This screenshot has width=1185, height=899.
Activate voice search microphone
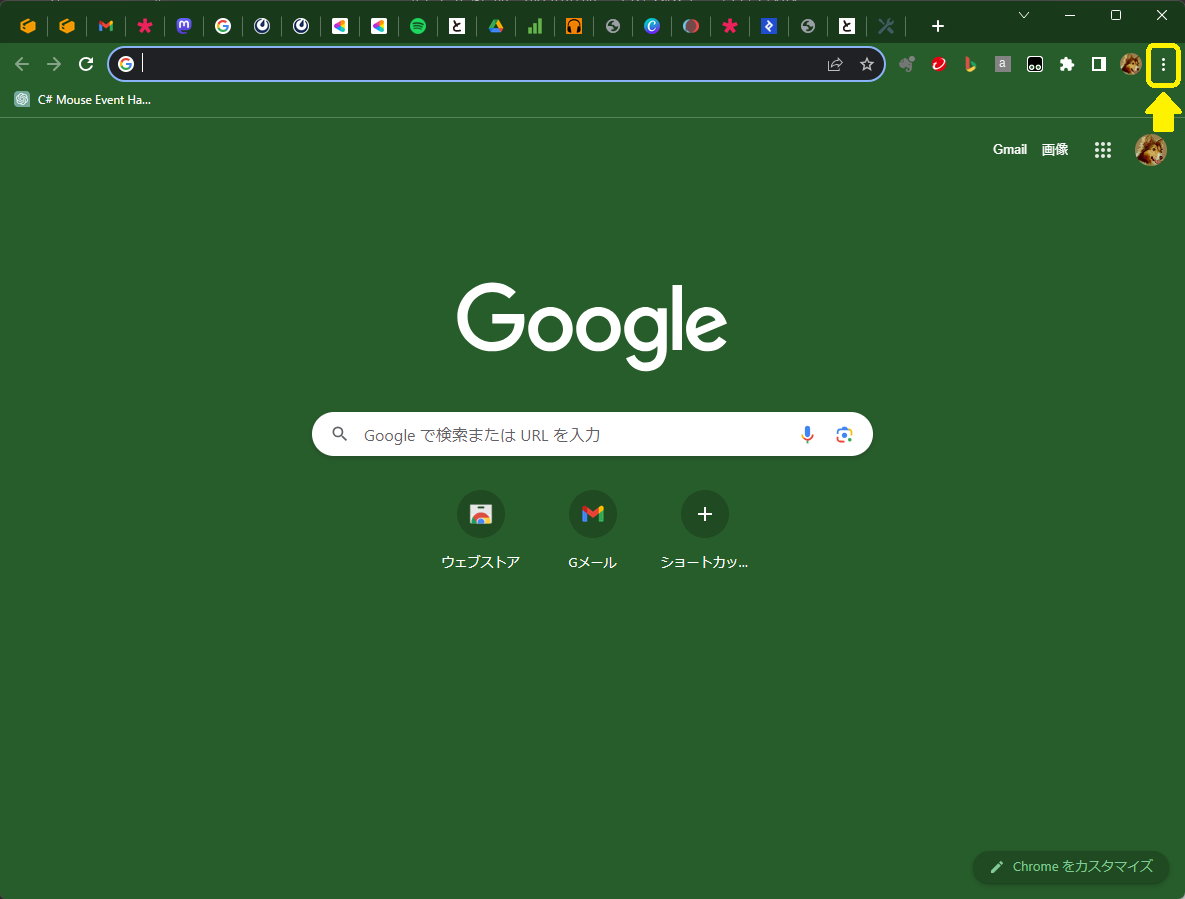click(807, 434)
